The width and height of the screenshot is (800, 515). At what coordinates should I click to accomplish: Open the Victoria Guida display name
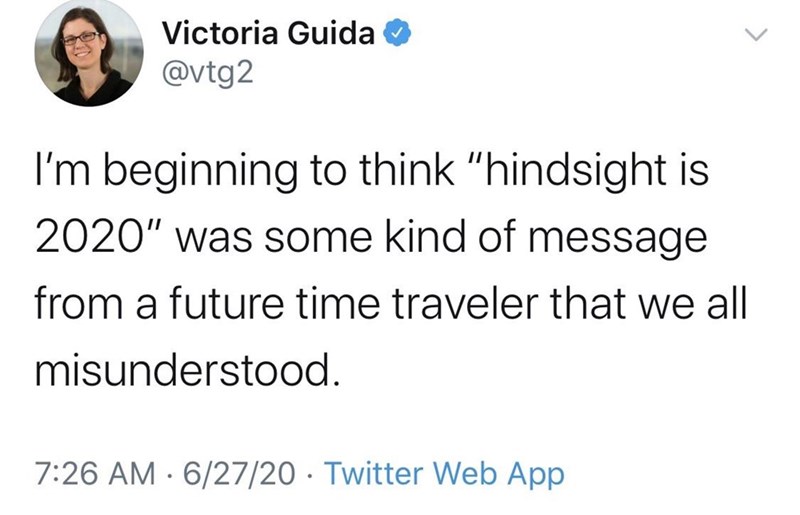click(268, 34)
